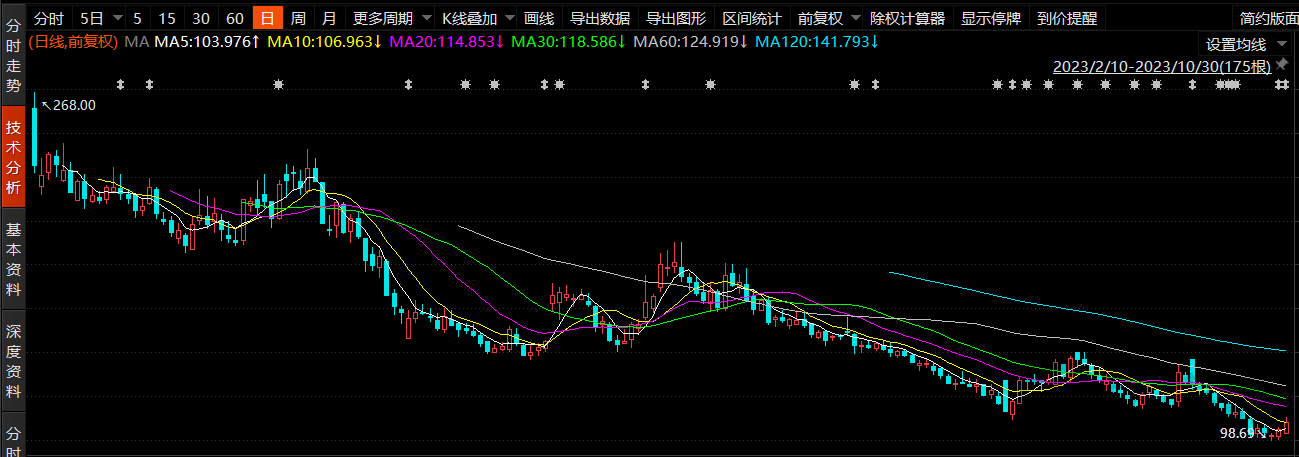
Task: Click the pin icon beside the date range
Action: coord(1282,66)
